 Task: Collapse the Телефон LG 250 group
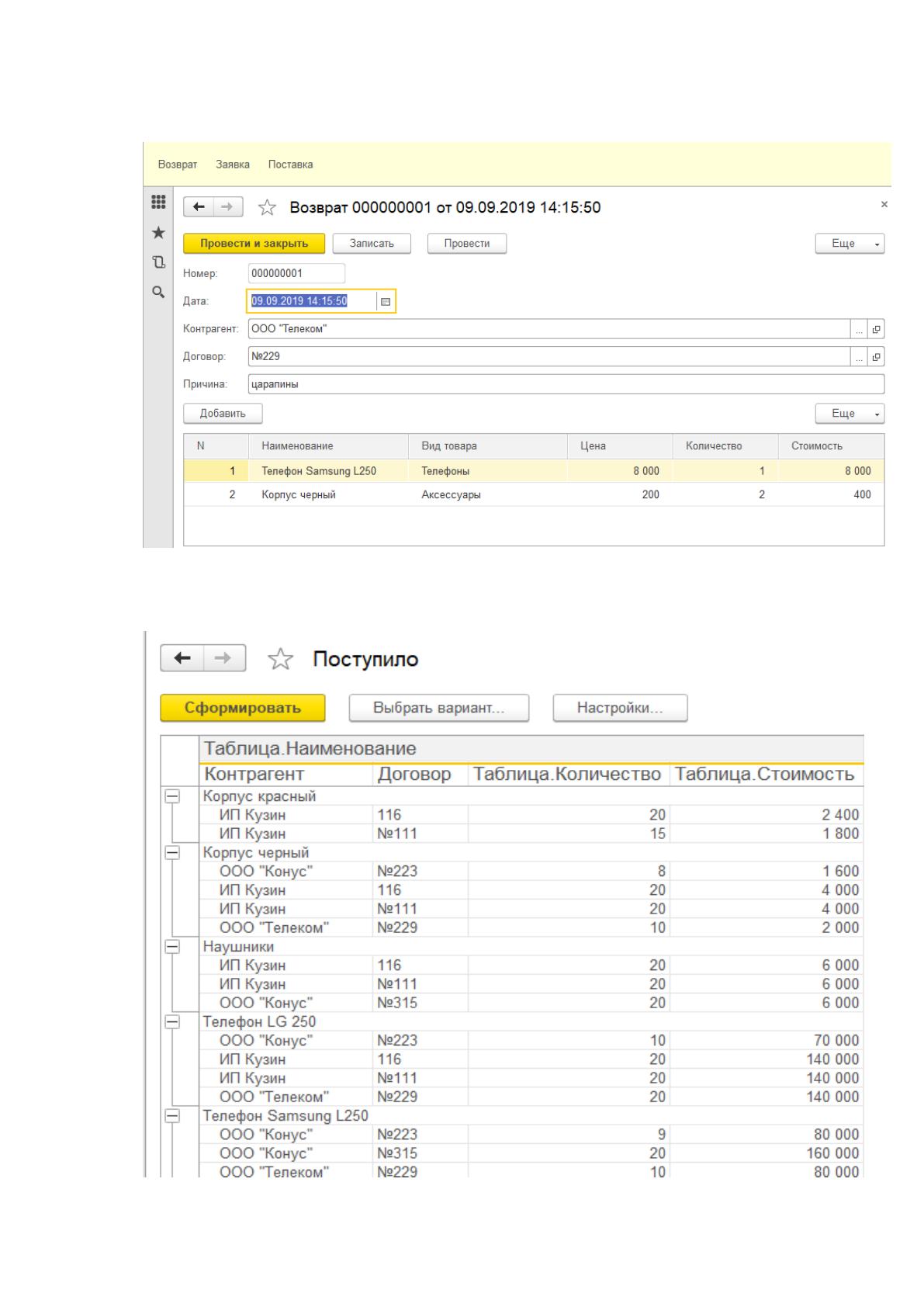[172, 1022]
